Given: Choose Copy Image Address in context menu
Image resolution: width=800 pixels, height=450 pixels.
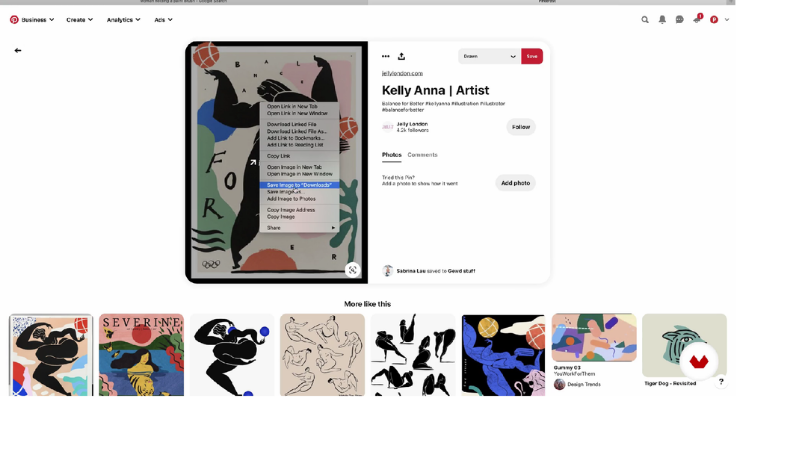Looking at the screenshot, I should [x=291, y=210].
